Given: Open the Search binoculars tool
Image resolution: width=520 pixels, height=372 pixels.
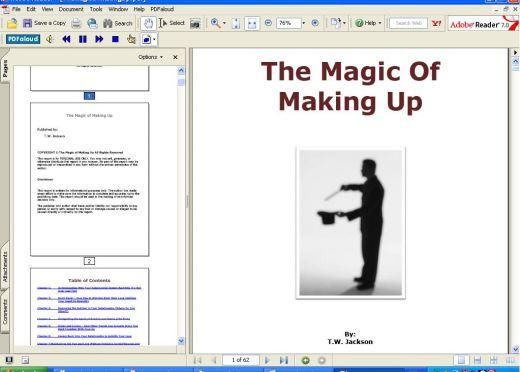Looking at the screenshot, I should [118, 23].
